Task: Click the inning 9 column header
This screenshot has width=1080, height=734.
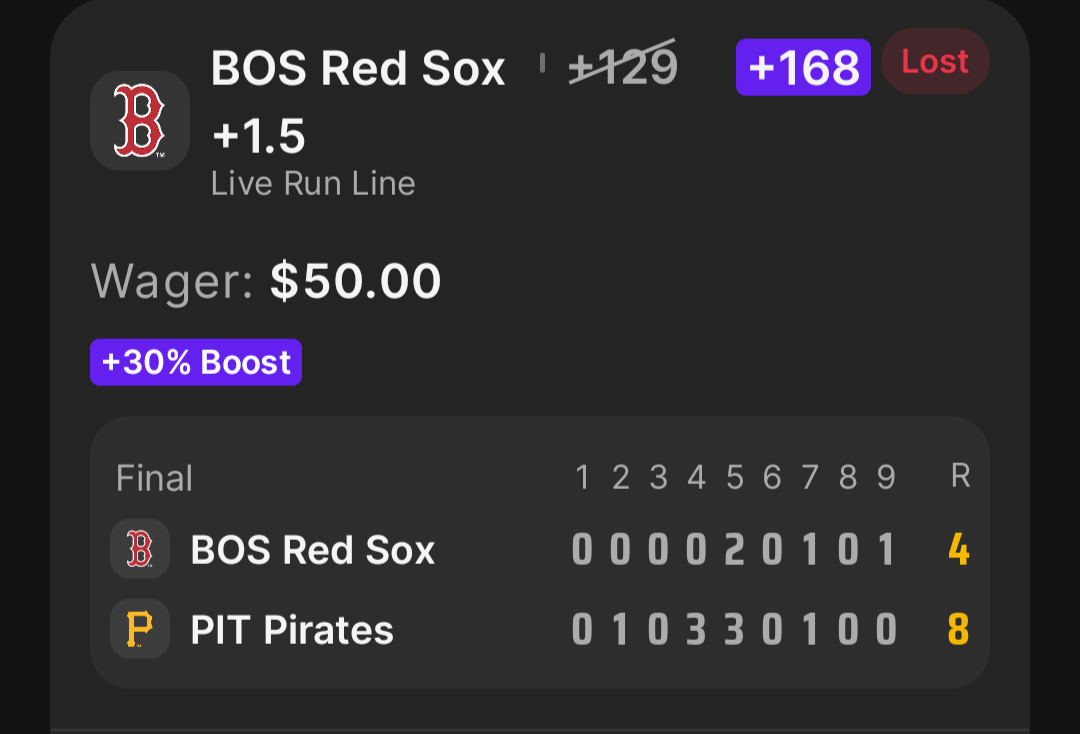Action: click(x=886, y=477)
